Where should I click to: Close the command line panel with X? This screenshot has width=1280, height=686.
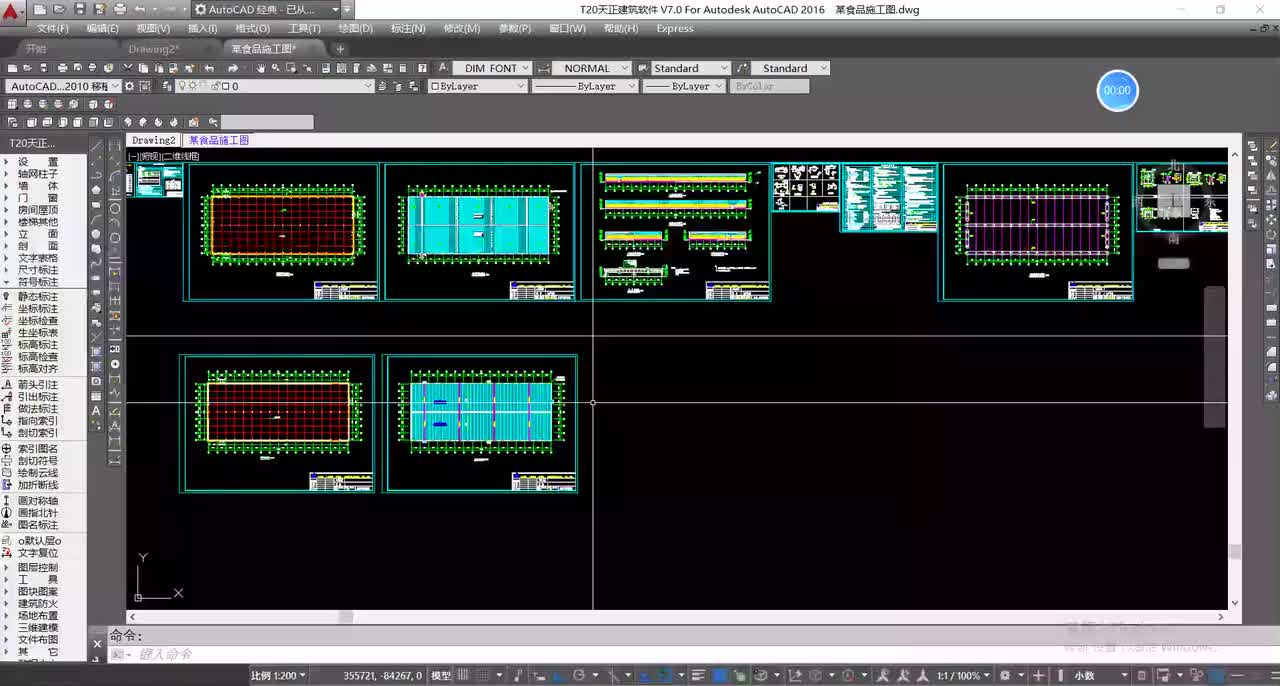(x=97, y=645)
